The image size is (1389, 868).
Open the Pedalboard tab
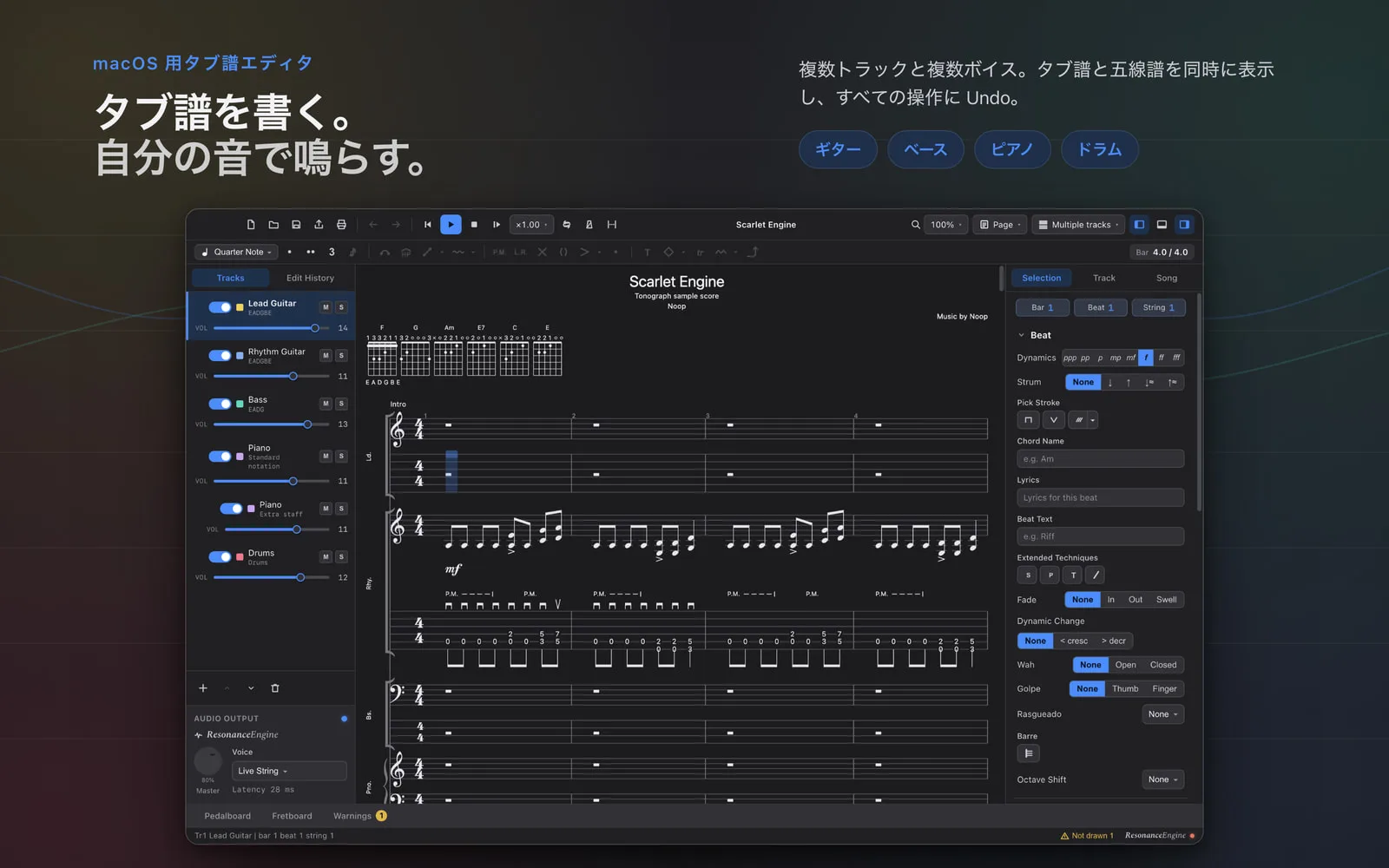point(227,816)
